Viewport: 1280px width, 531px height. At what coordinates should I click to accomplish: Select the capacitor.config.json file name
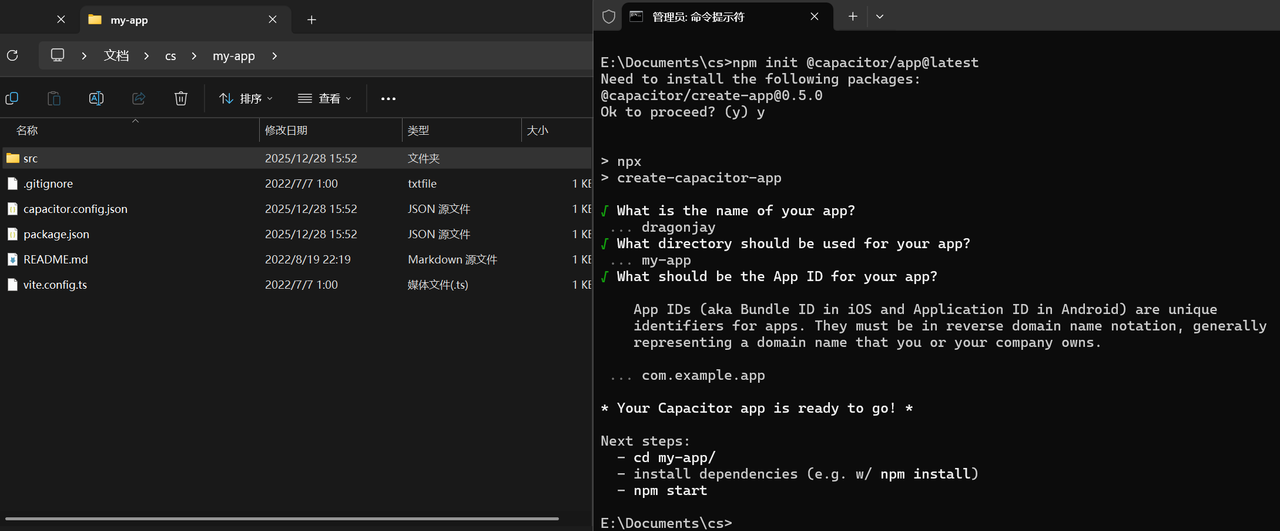[75, 209]
